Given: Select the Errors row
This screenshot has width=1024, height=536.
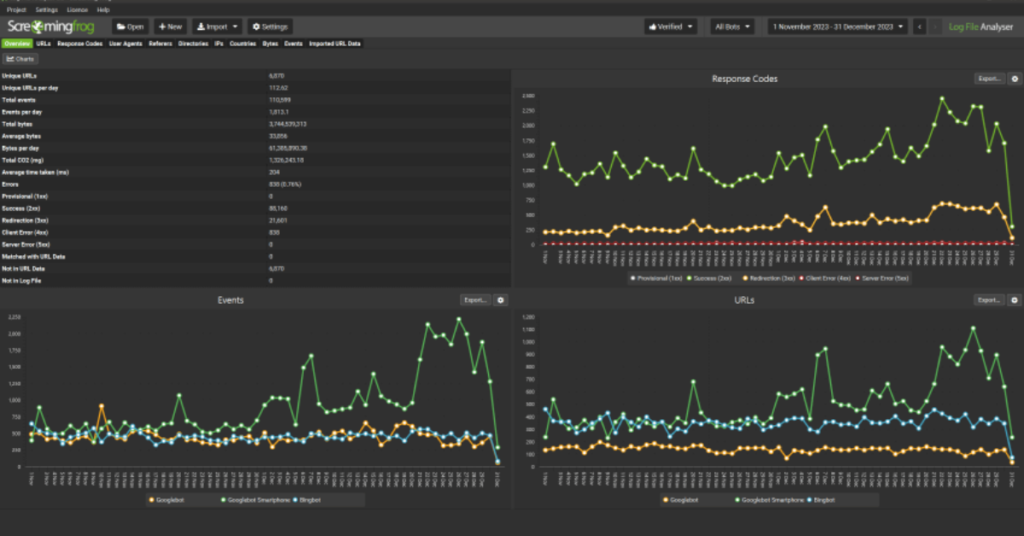Looking at the screenshot, I should coord(255,184).
